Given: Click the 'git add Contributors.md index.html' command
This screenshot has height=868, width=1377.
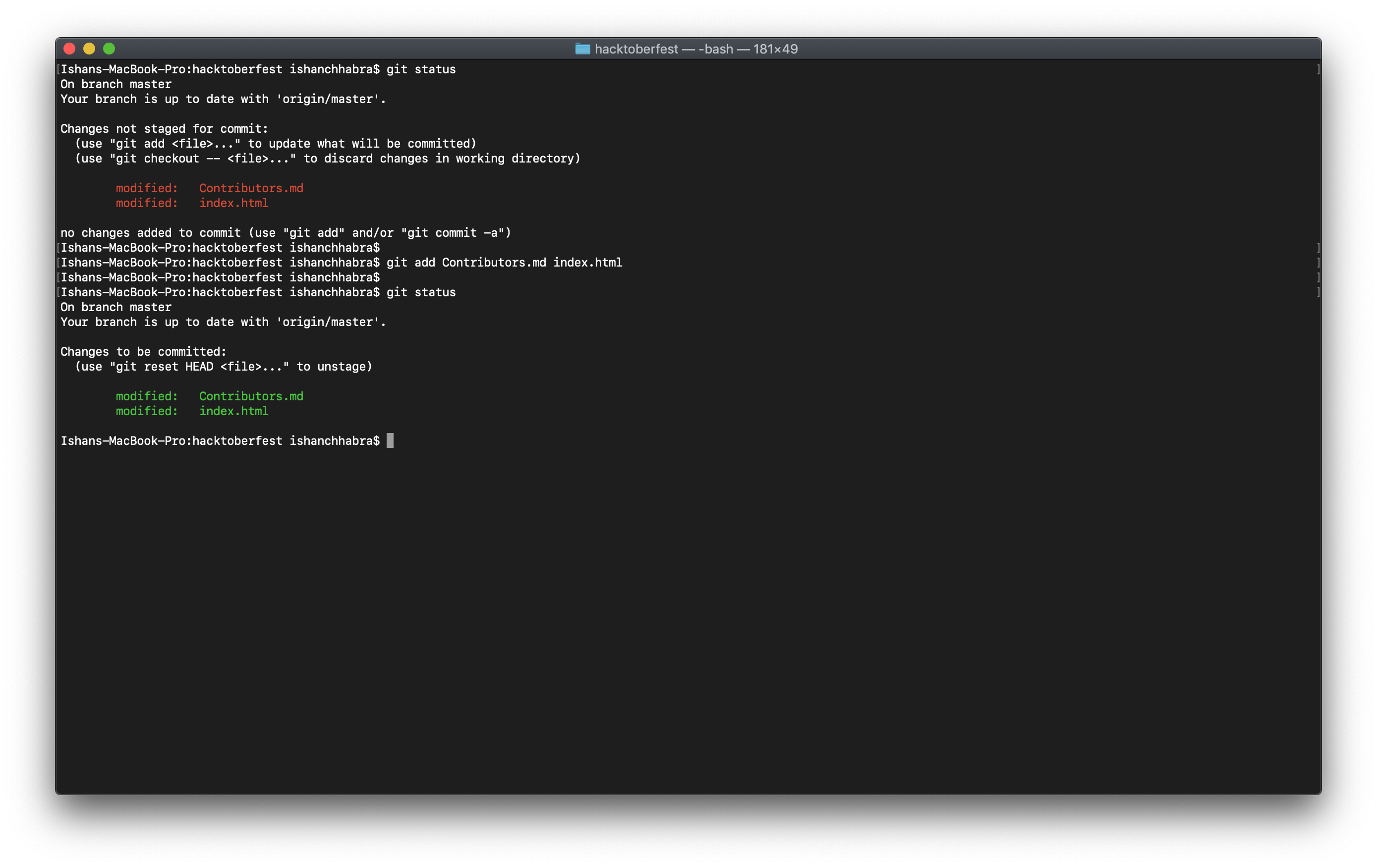Looking at the screenshot, I should pos(504,262).
